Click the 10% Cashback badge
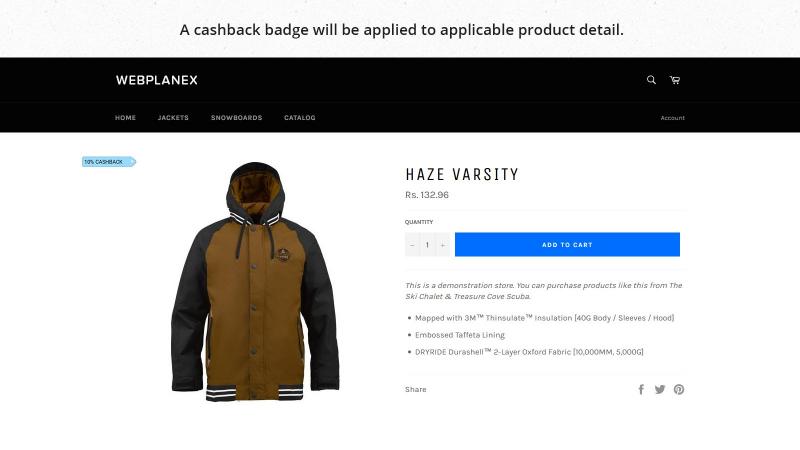 coord(109,162)
